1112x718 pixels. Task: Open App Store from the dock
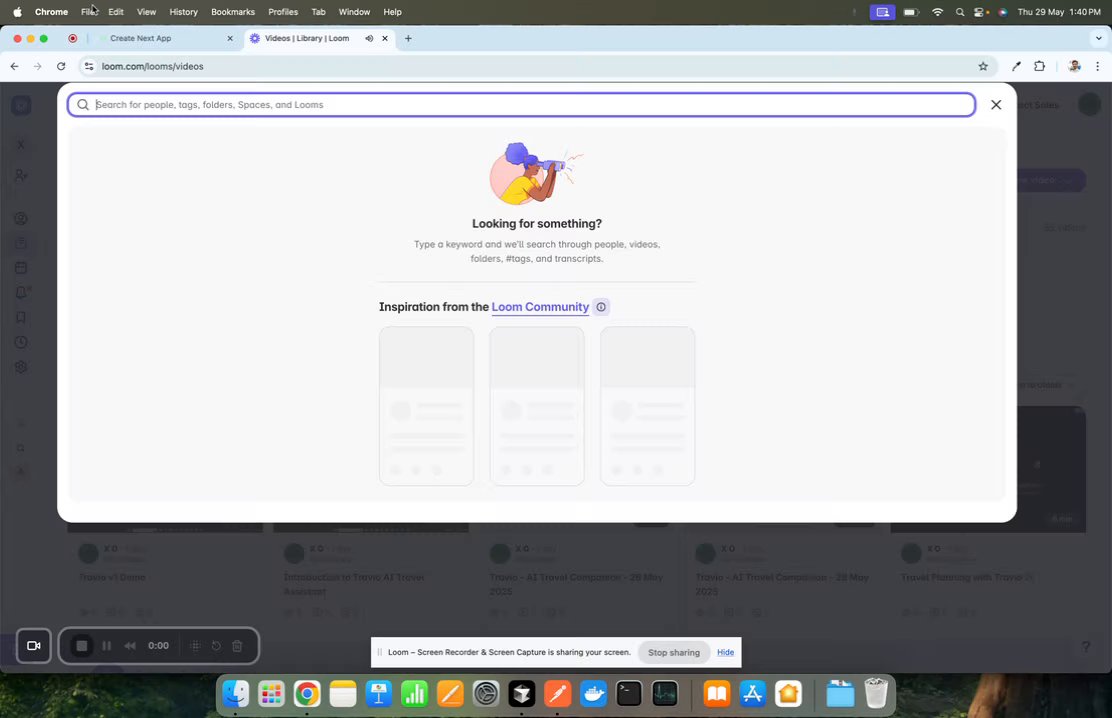752,694
